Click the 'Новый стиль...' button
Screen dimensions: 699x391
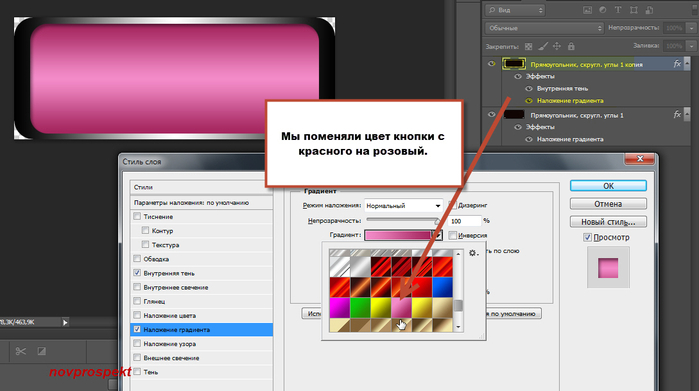pyautogui.click(x=608, y=222)
